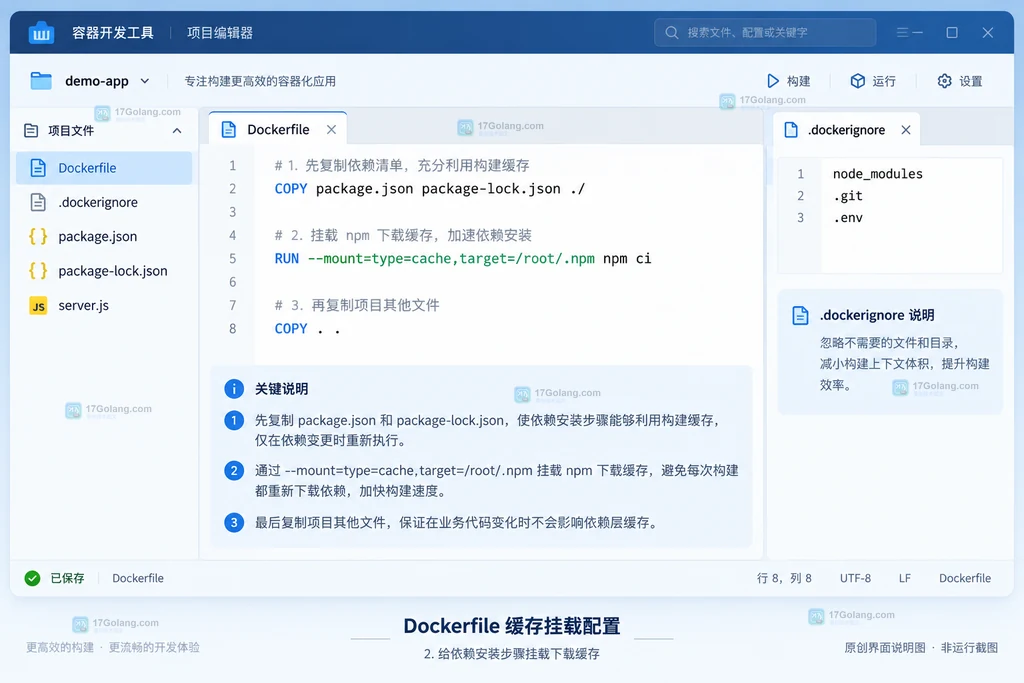Click the info icon beside 关键说明
1024x683 pixels.
234,389
